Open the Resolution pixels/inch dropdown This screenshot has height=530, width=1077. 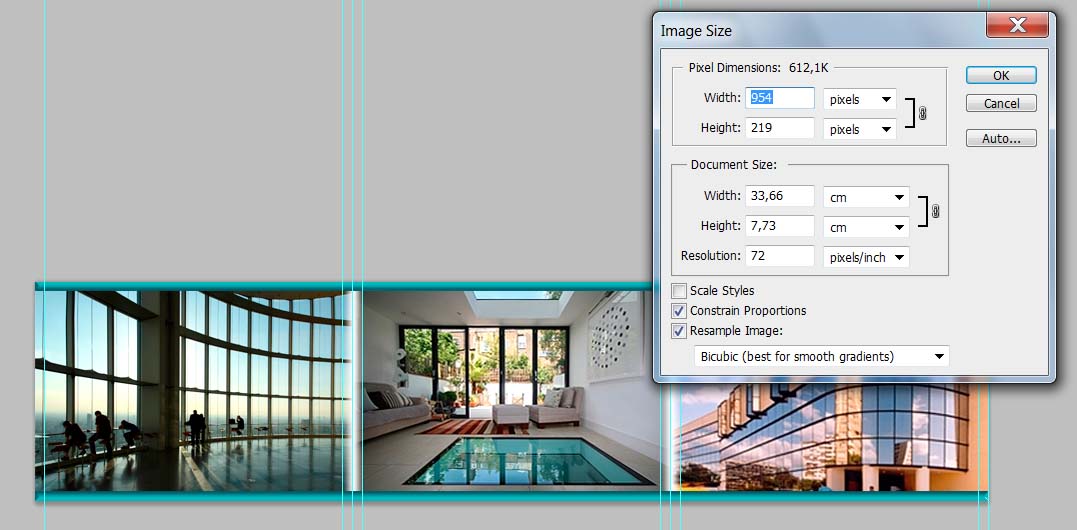point(865,258)
